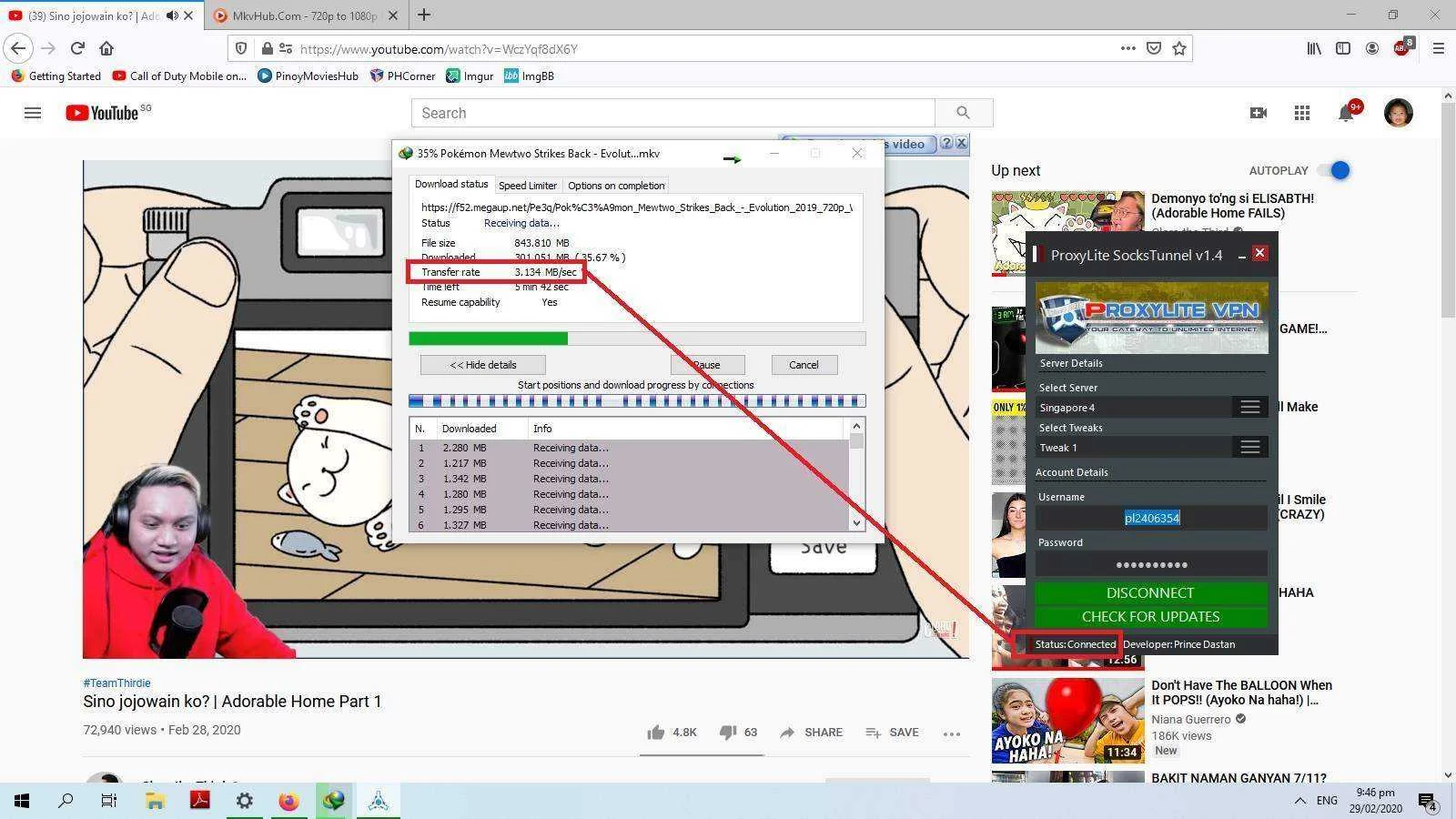This screenshot has height=819, width=1456.
Task: Show the sidebar panel icon
Action: (x=1343, y=48)
